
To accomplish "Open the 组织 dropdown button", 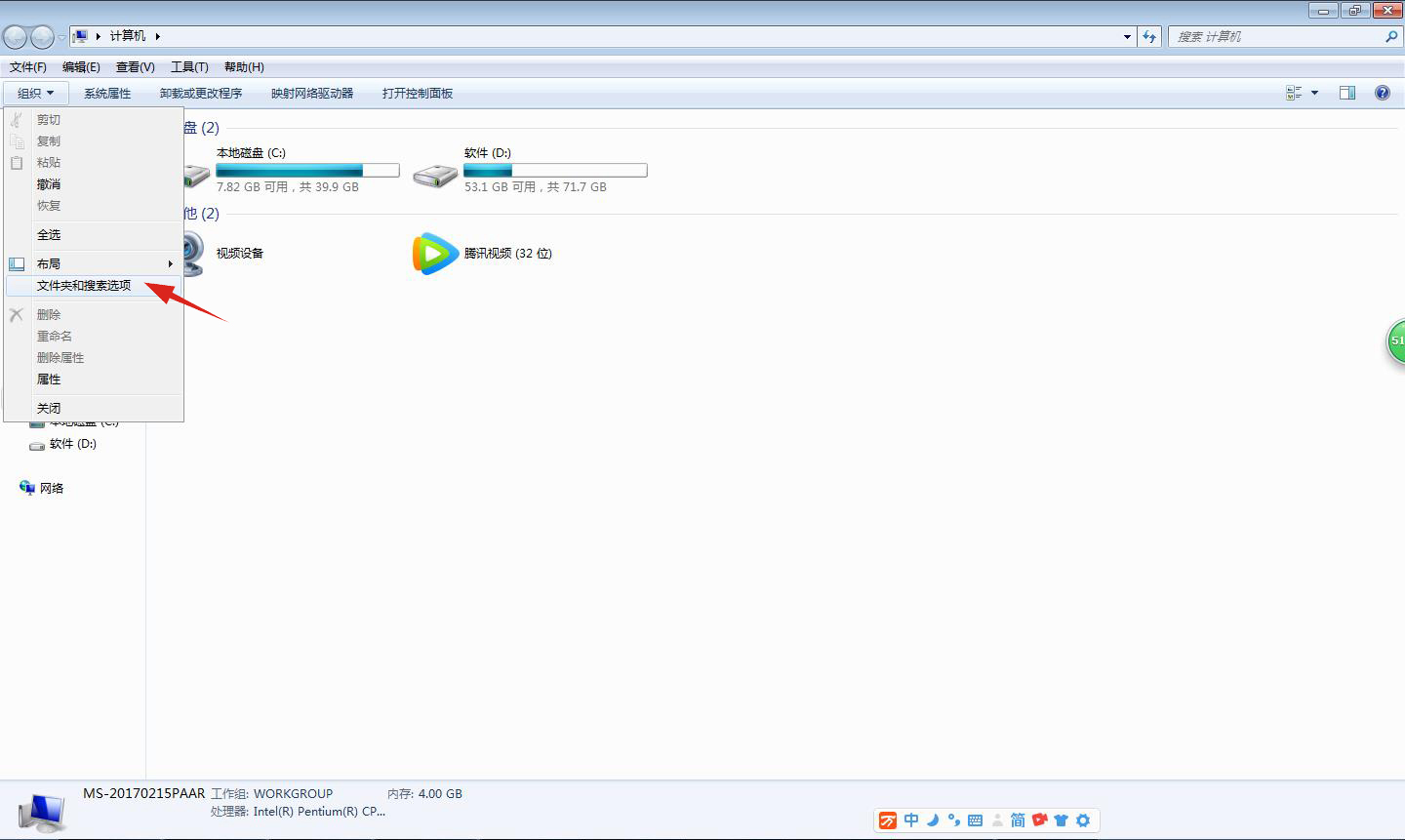I will tap(36, 93).
